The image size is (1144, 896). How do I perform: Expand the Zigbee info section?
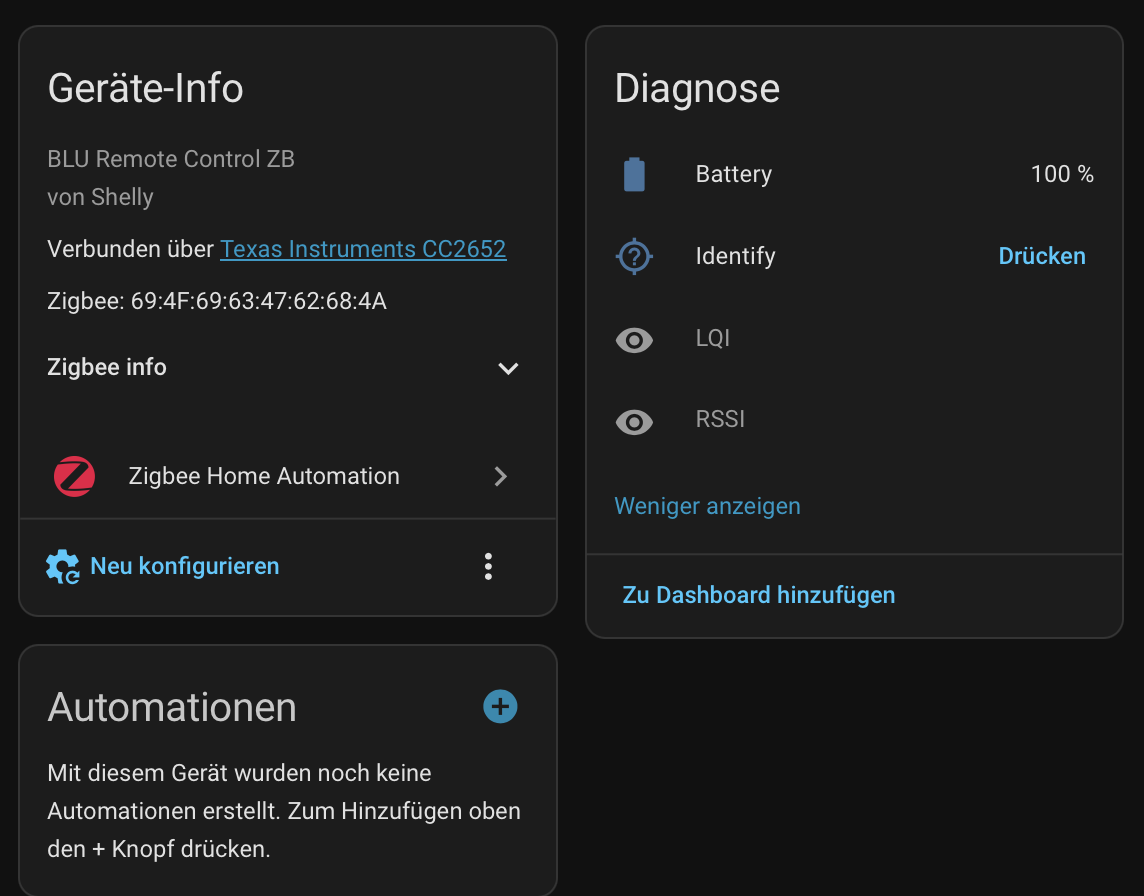pos(508,368)
